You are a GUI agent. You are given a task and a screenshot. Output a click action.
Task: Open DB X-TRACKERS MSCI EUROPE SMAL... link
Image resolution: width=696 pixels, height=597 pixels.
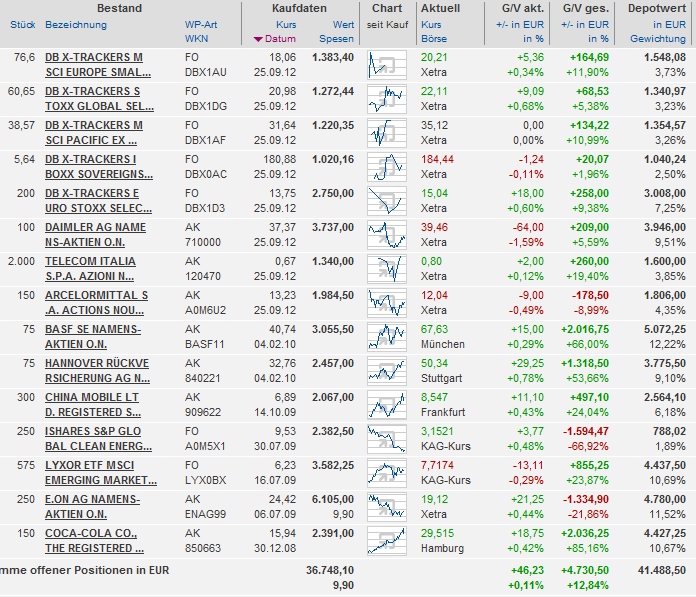[98, 65]
